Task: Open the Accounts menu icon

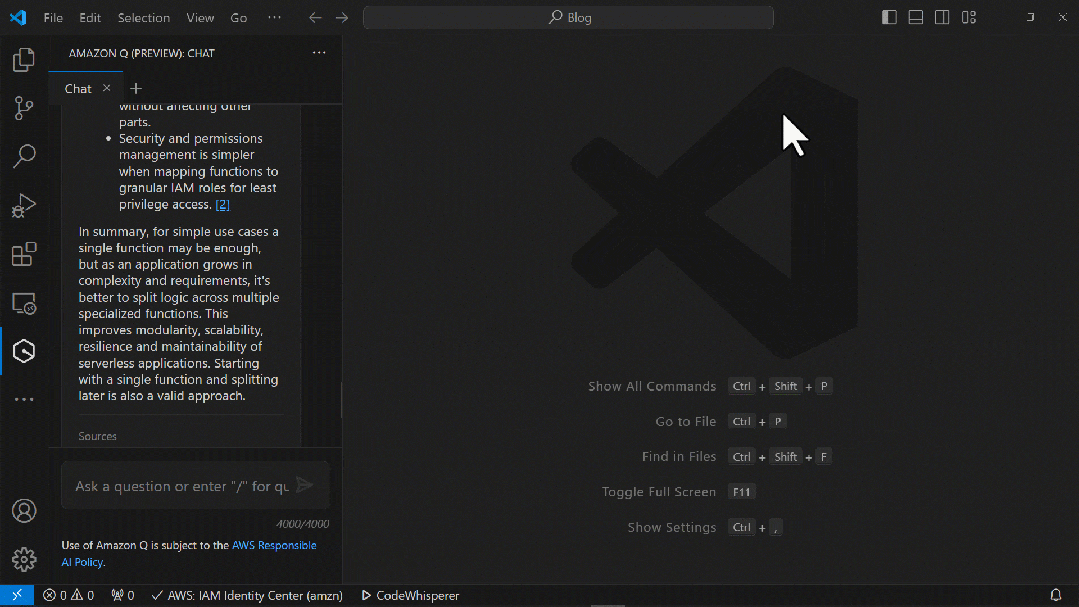Action: click(23, 511)
